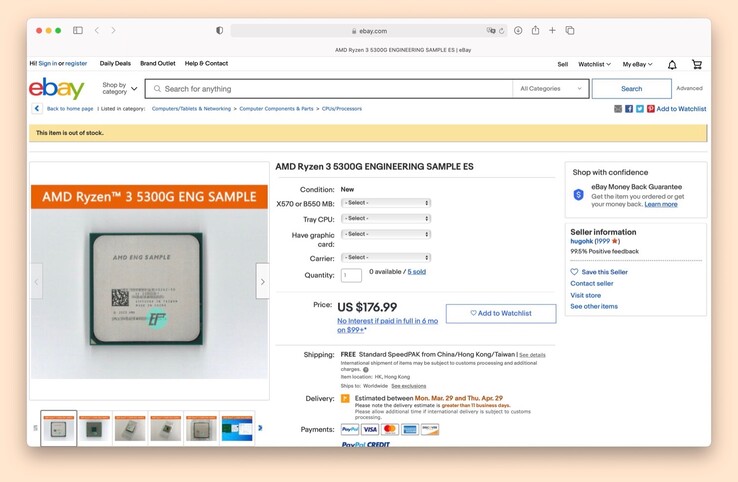Open a new tab with plus icon

click(x=552, y=31)
